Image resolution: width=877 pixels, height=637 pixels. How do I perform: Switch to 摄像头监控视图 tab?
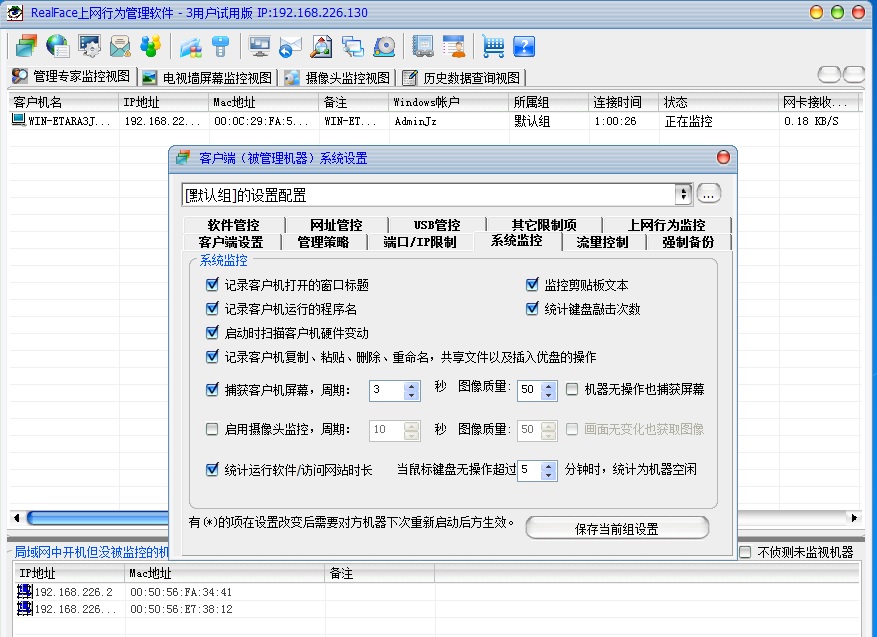click(338, 78)
